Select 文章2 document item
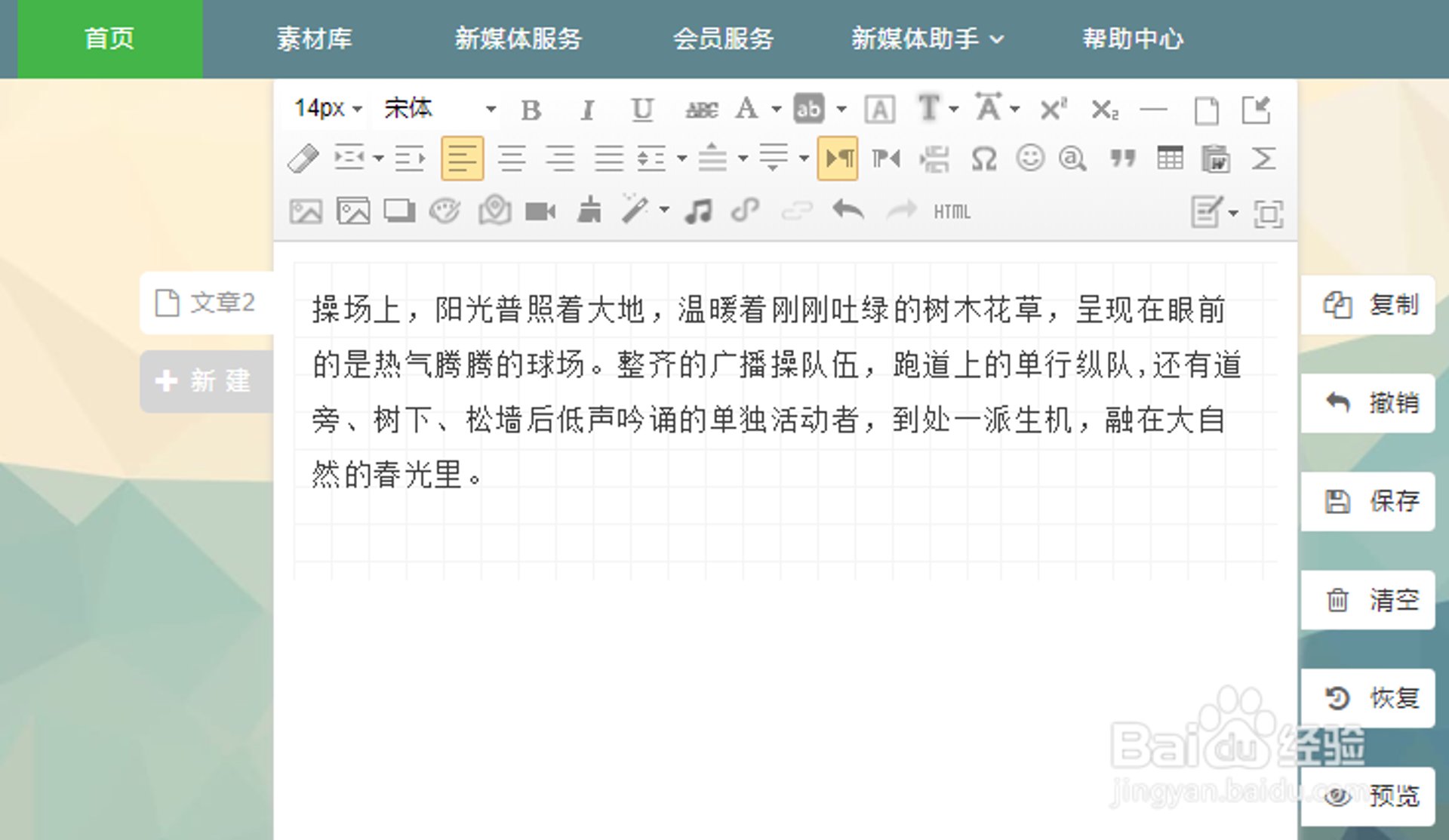Screen dimensions: 1449x840 207,303
